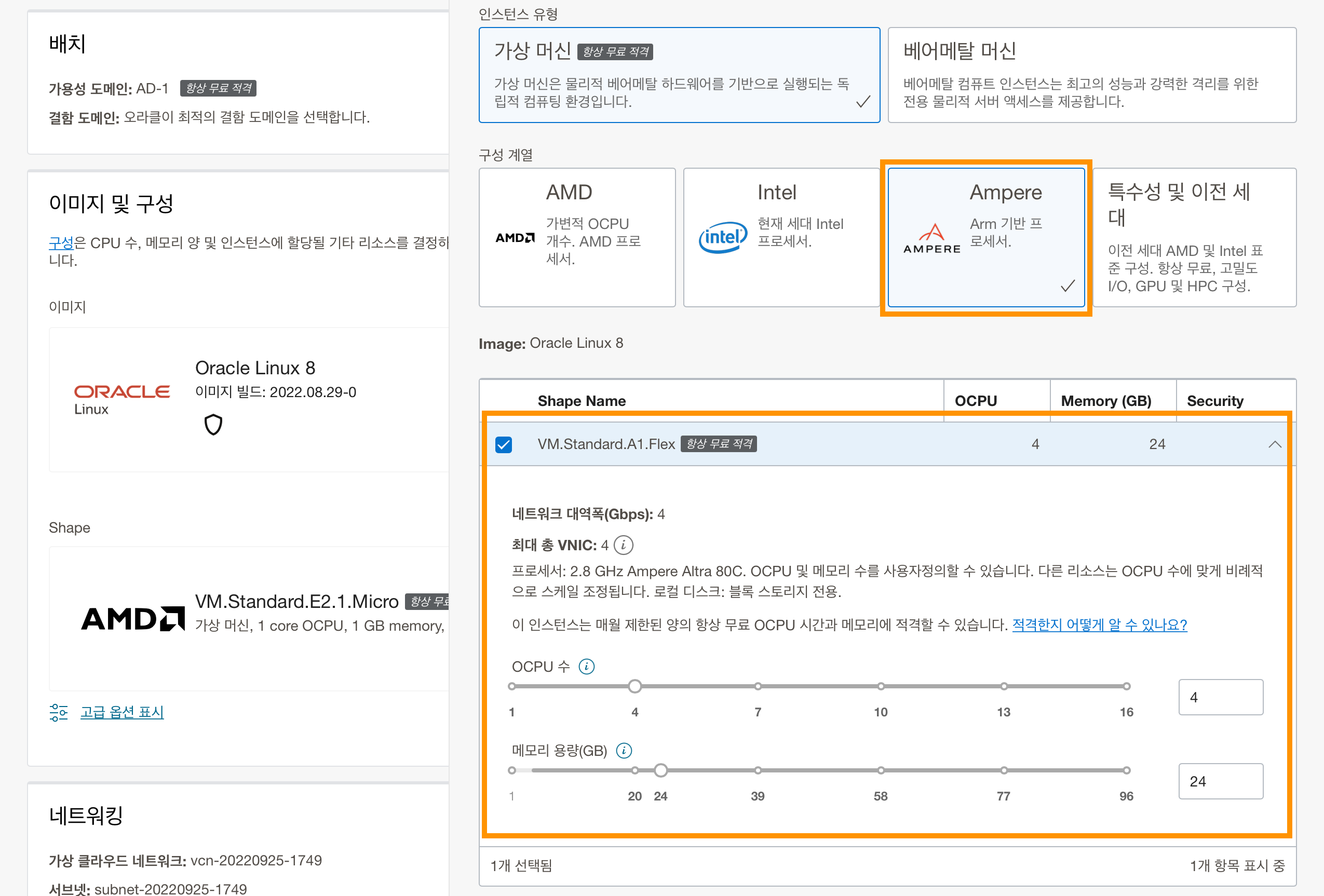Click the Oracle Linux logo

point(122,400)
